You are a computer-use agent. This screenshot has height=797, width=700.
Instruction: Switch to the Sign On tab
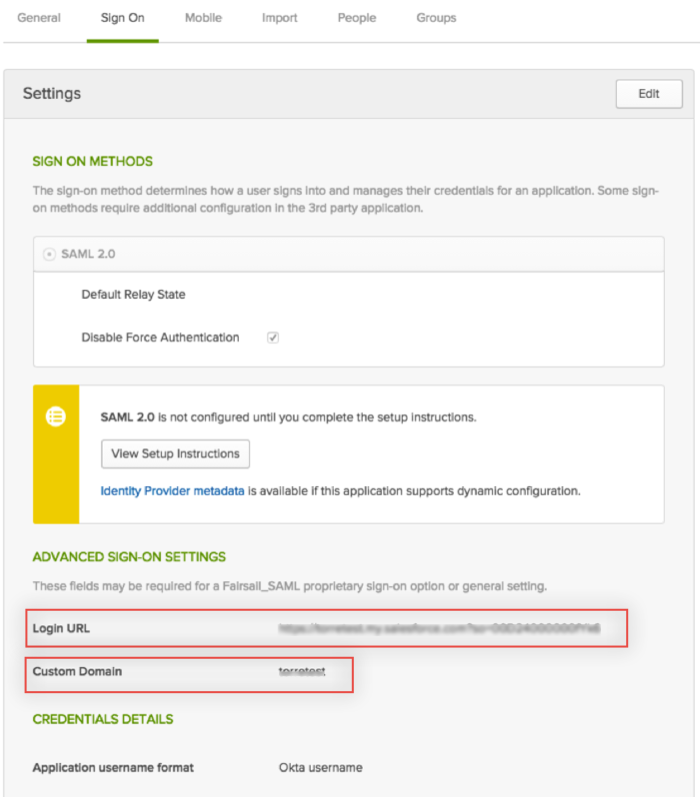coord(122,18)
